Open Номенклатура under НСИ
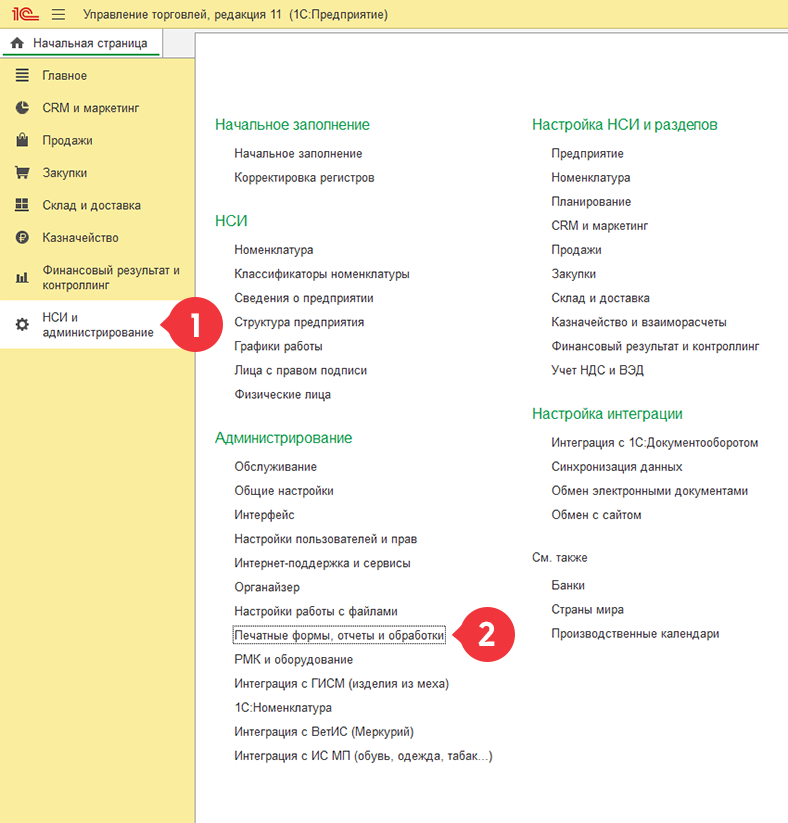Screen dimensions: 788x823 click(274, 250)
